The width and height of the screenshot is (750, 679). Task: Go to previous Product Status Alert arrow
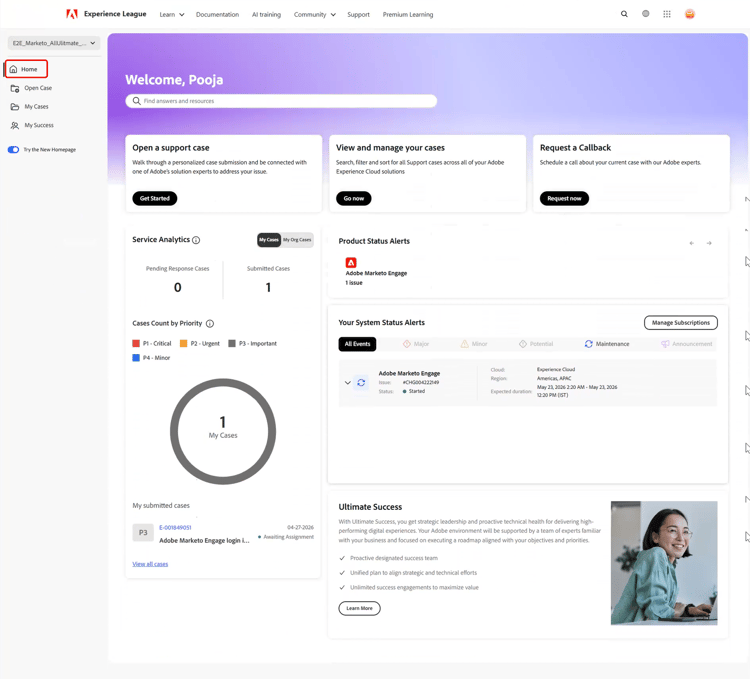click(x=692, y=243)
